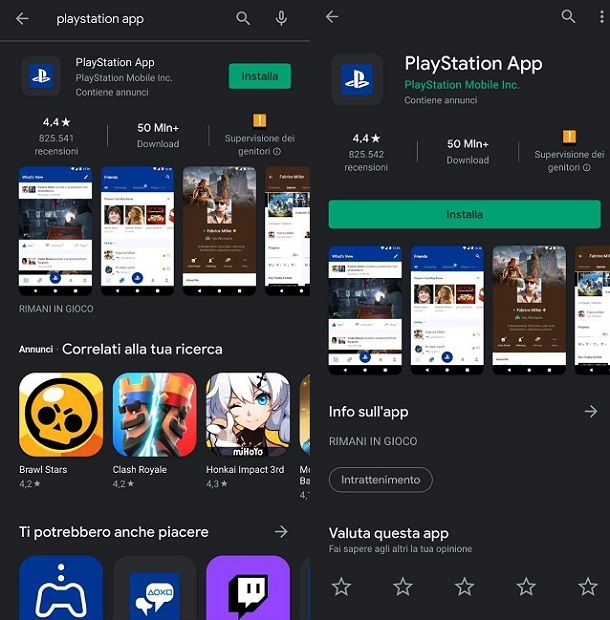610x620 pixels.
Task: Tap the info icon next to 'genitori' on the details page
Action: coord(587,168)
